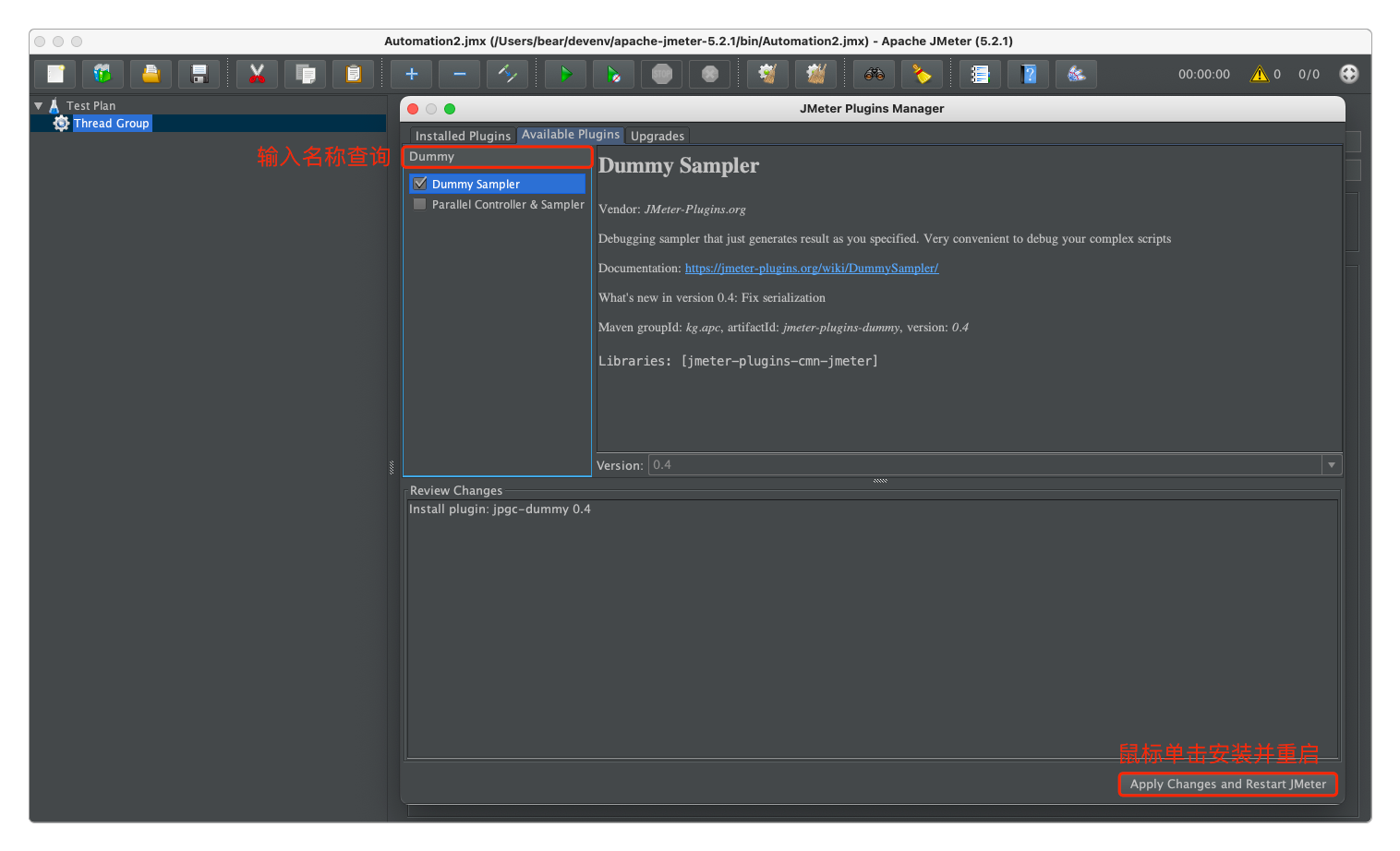Select the Available Plugins tab

[571, 135]
